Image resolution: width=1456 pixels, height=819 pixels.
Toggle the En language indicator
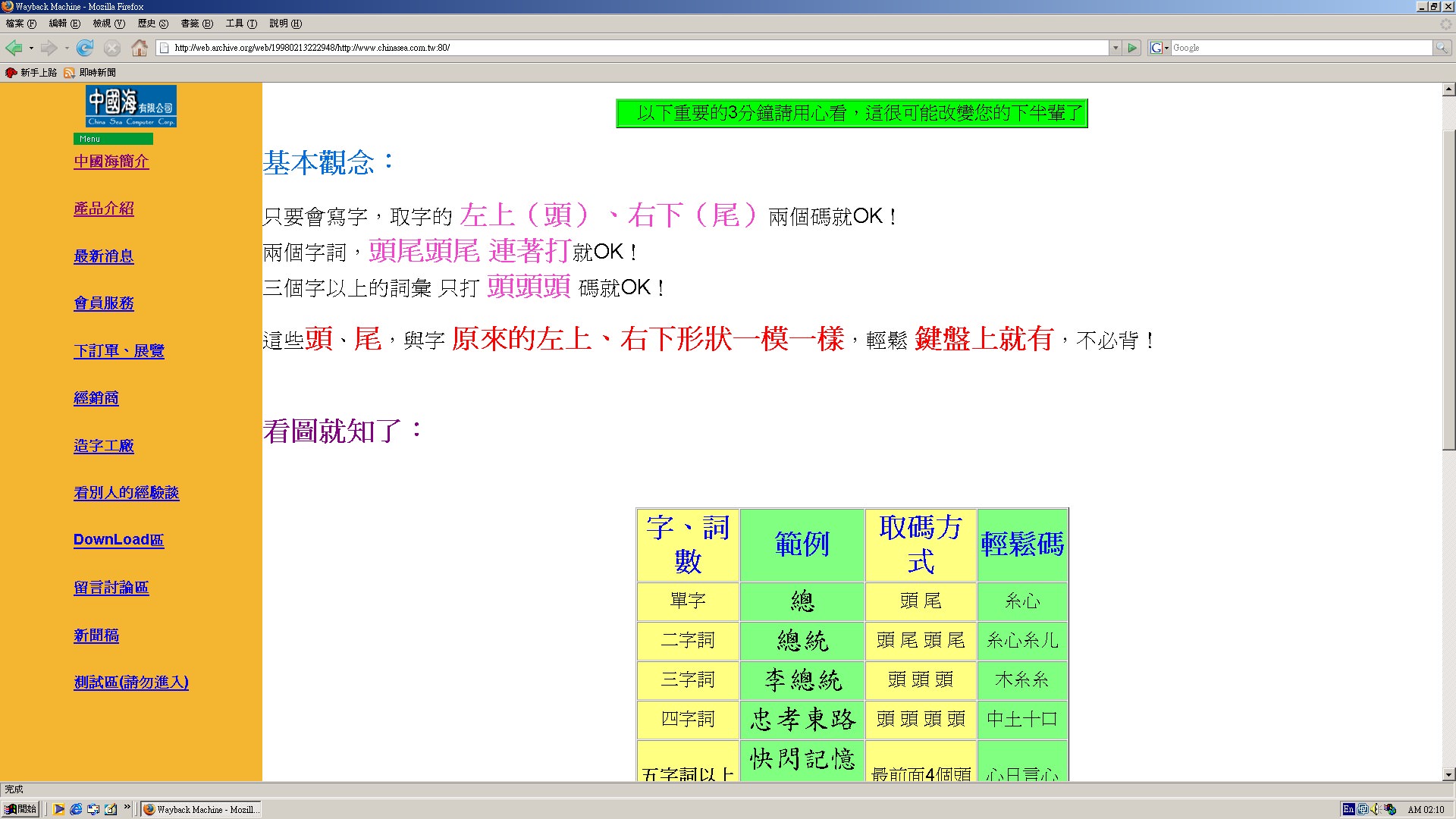tap(1348, 809)
